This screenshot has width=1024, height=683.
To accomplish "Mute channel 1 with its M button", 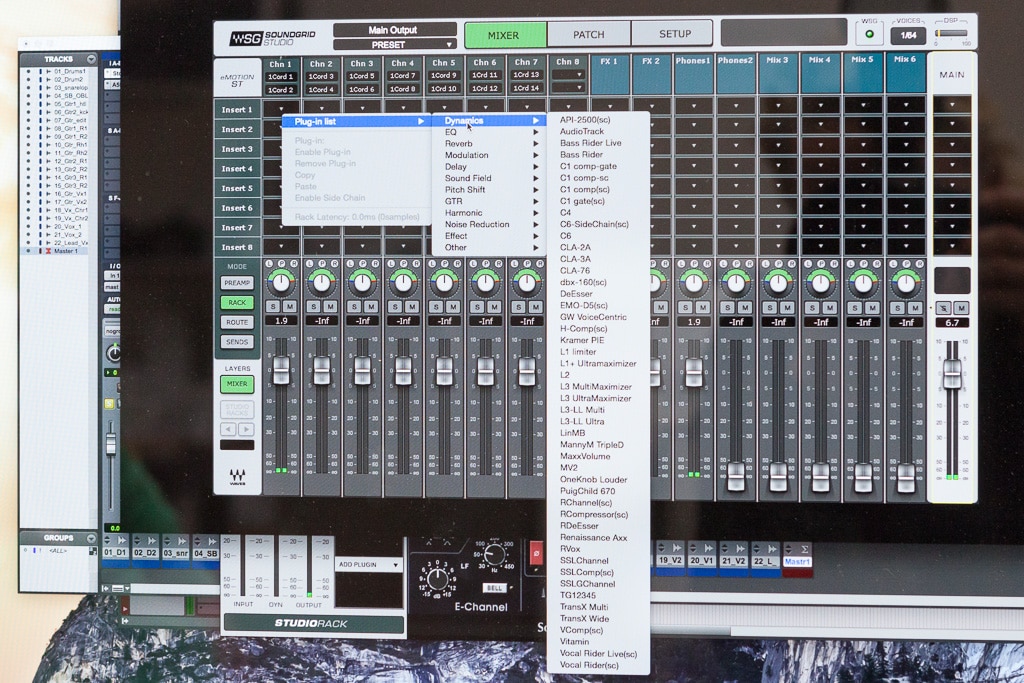I will [290, 306].
